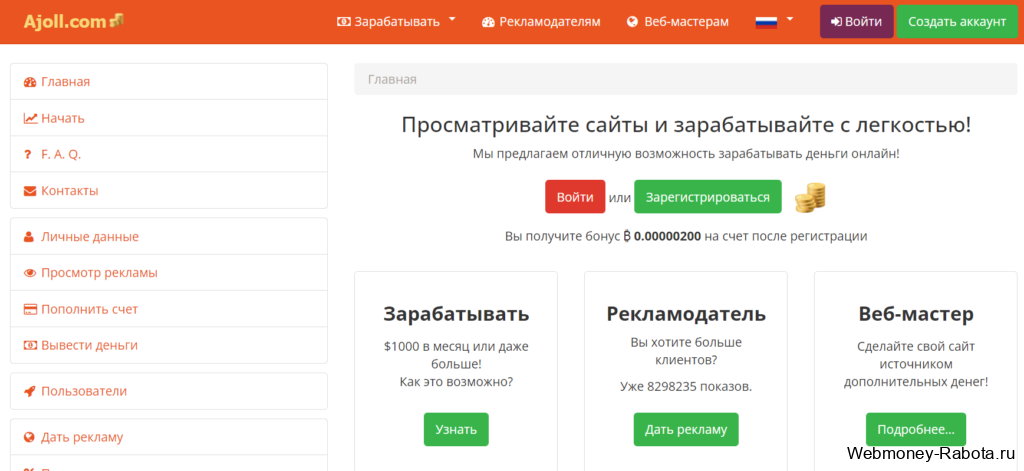Click the envelope icon beside Контакты
This screenshot has width=1024, height=471.
click(29, 191)
